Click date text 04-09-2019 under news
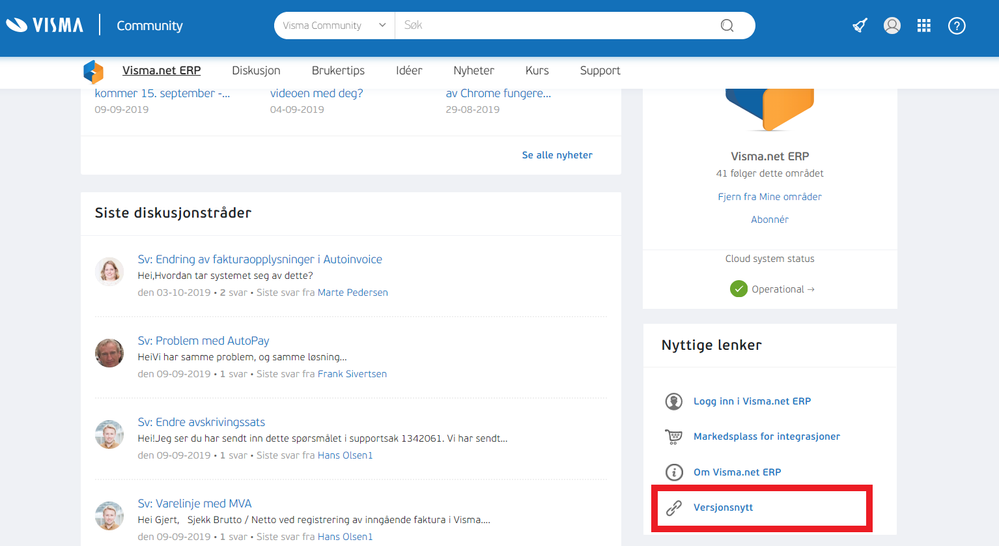Viewport: 999px width, 546px height. (x=297, y=110)
